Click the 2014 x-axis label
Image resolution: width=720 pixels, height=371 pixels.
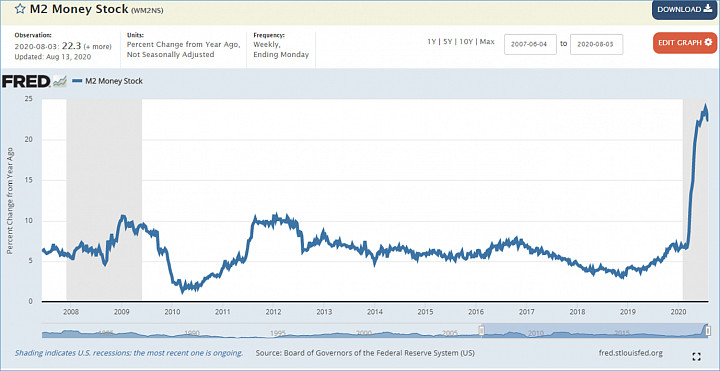click(374, 312)
